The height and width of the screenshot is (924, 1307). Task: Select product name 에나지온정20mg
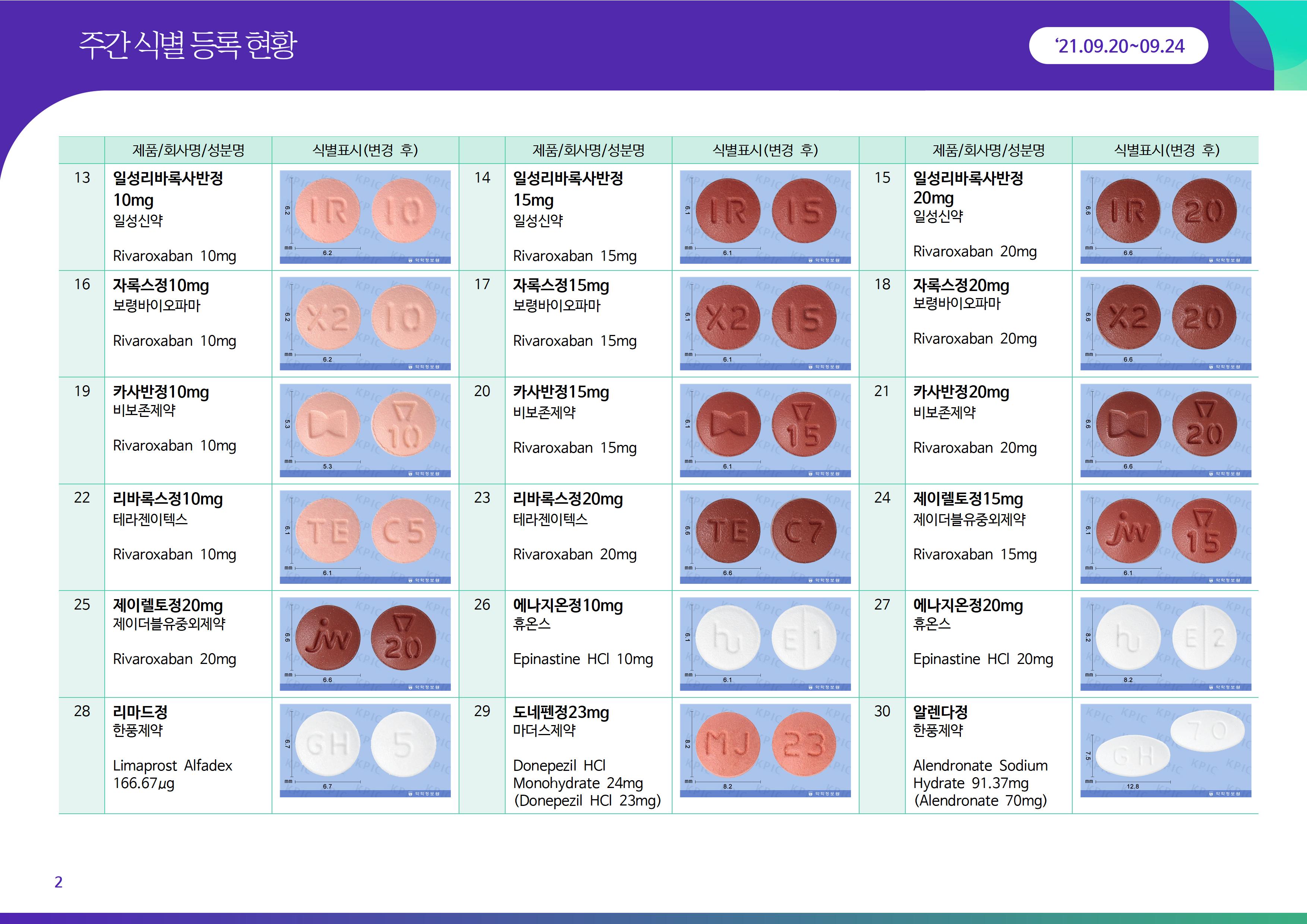point(968,605)
